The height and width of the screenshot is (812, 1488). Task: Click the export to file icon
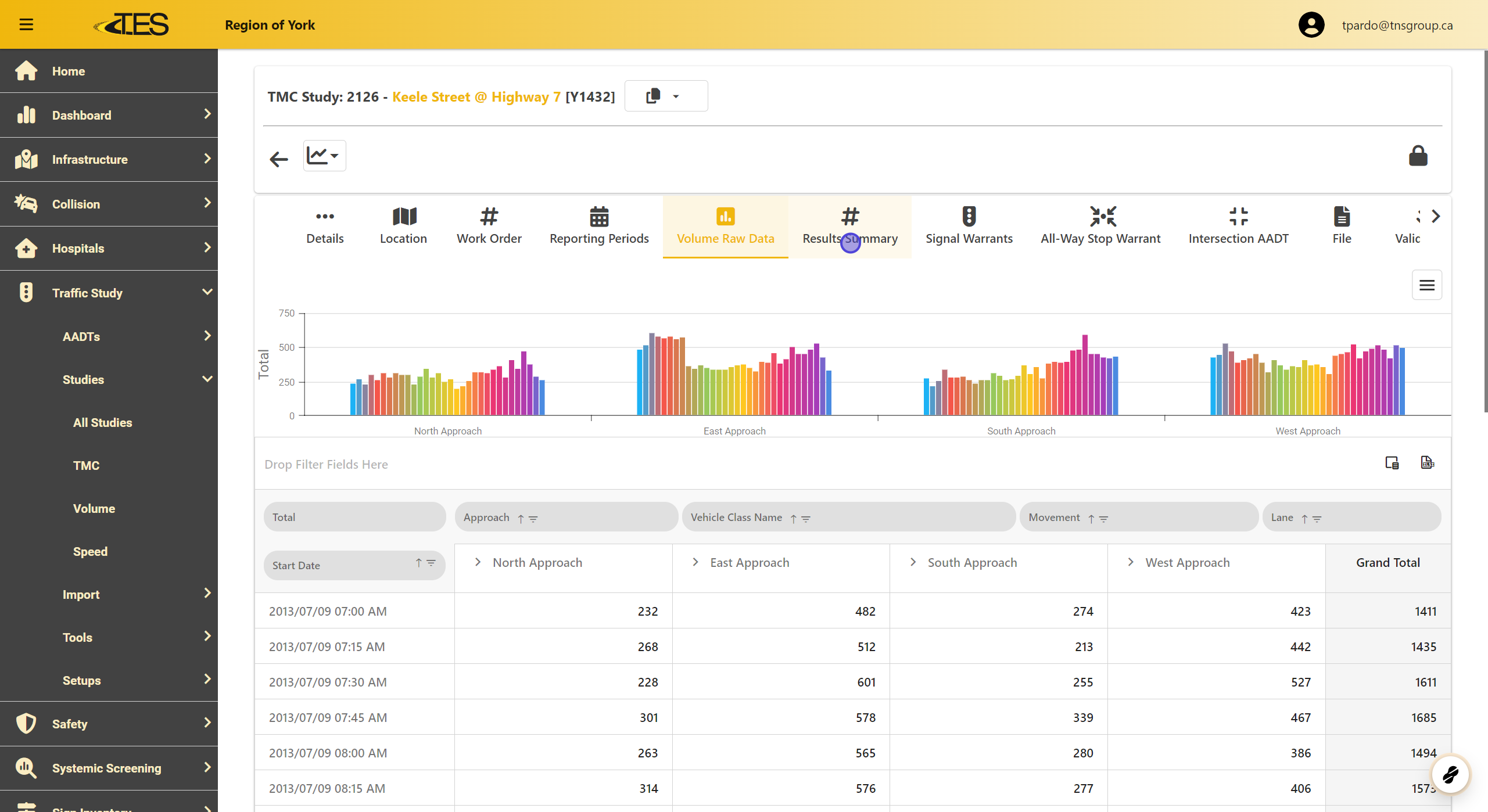[x=1427, y=463]
